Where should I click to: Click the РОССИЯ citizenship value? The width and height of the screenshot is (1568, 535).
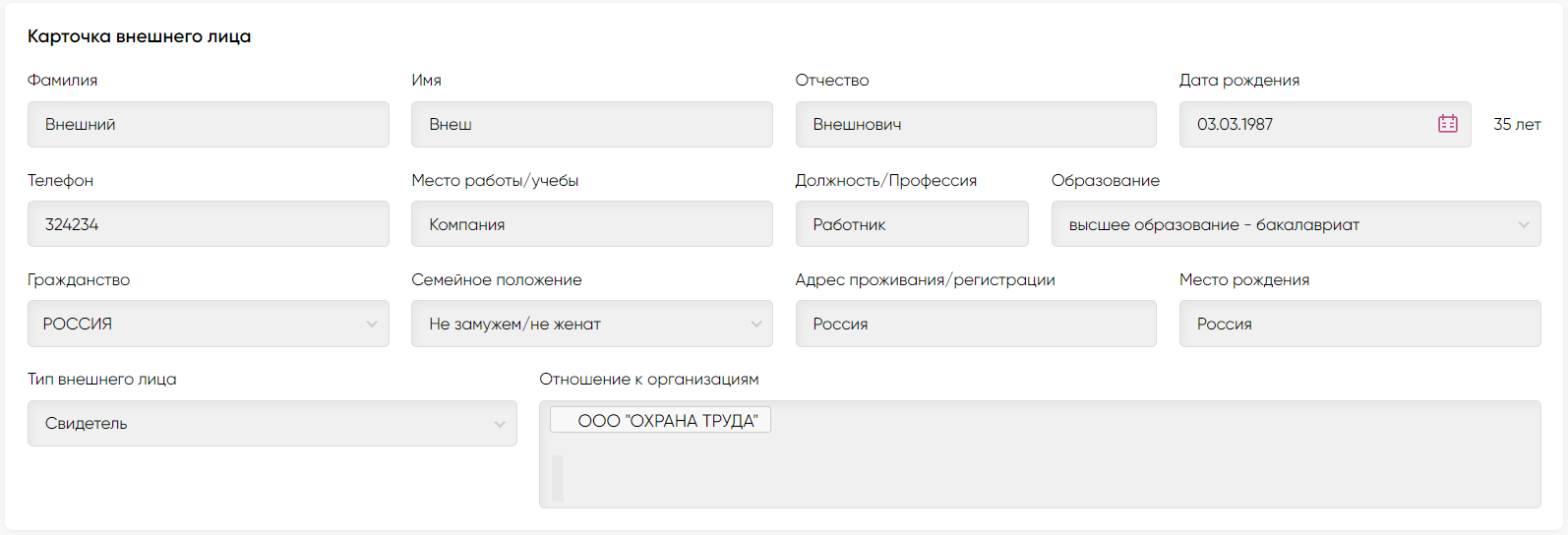tap(78, 324)
